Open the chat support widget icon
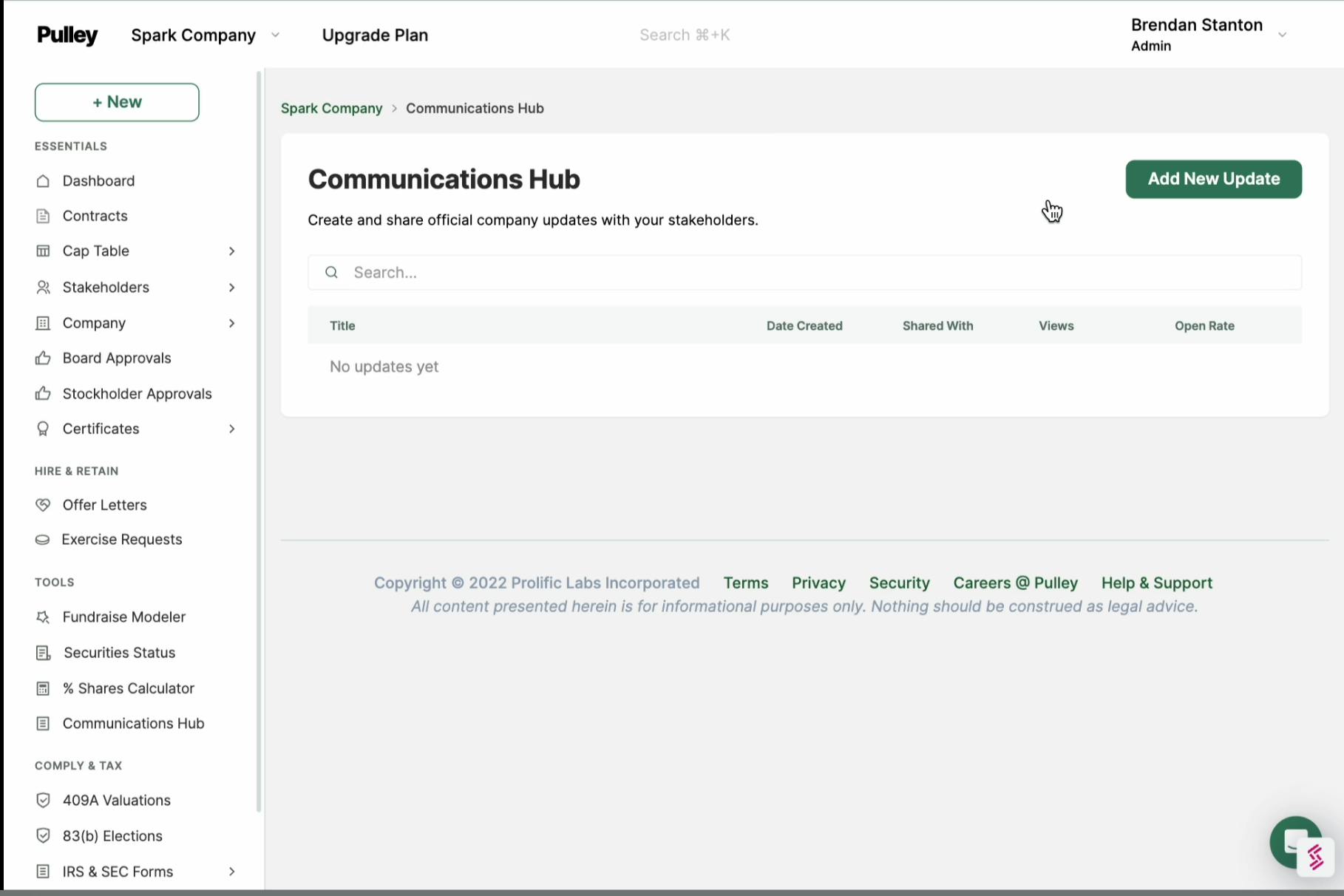 click(x=1292, y=842)
